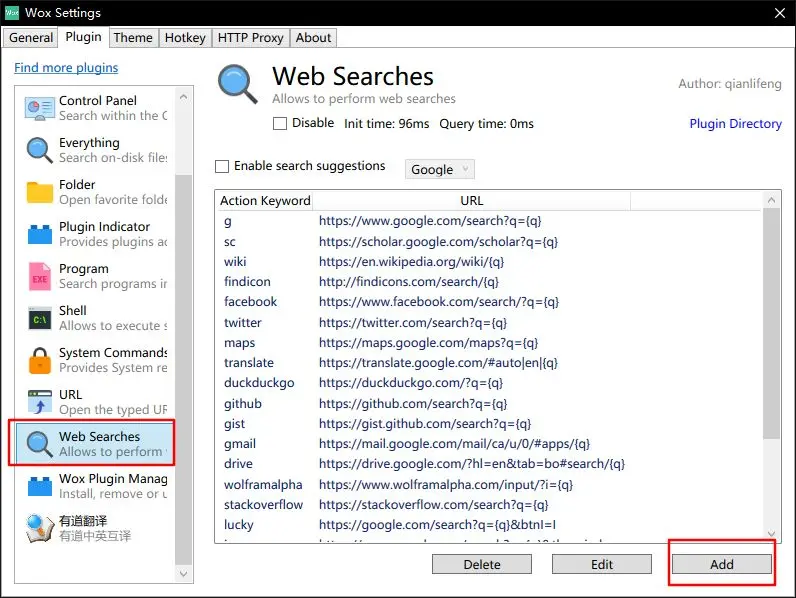The image size is (796, 598).
Task: Click the plugin list scrollbar thumb
Action: 184,370
